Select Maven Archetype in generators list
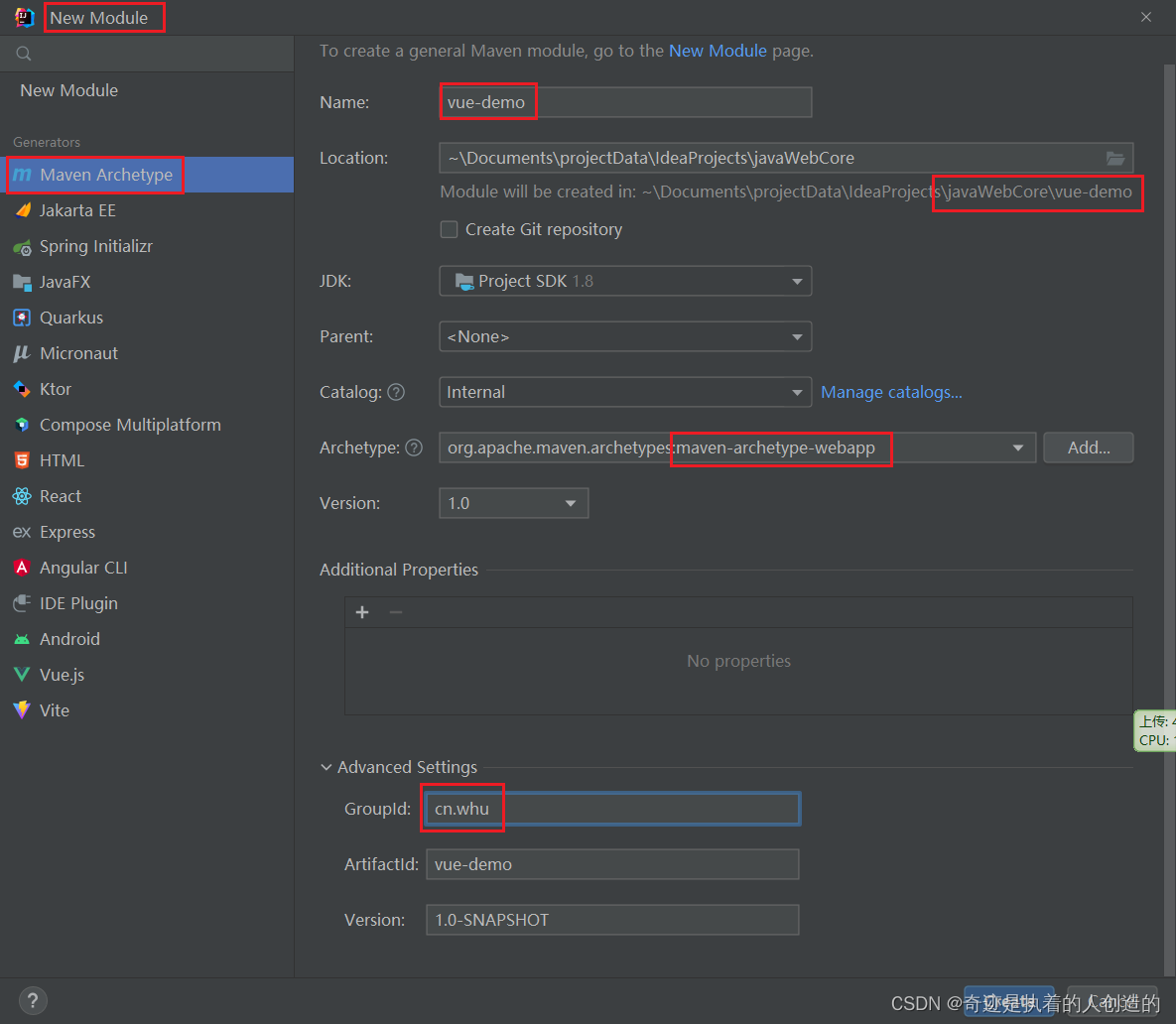1176x1024 pixels. tap(106, 175)
